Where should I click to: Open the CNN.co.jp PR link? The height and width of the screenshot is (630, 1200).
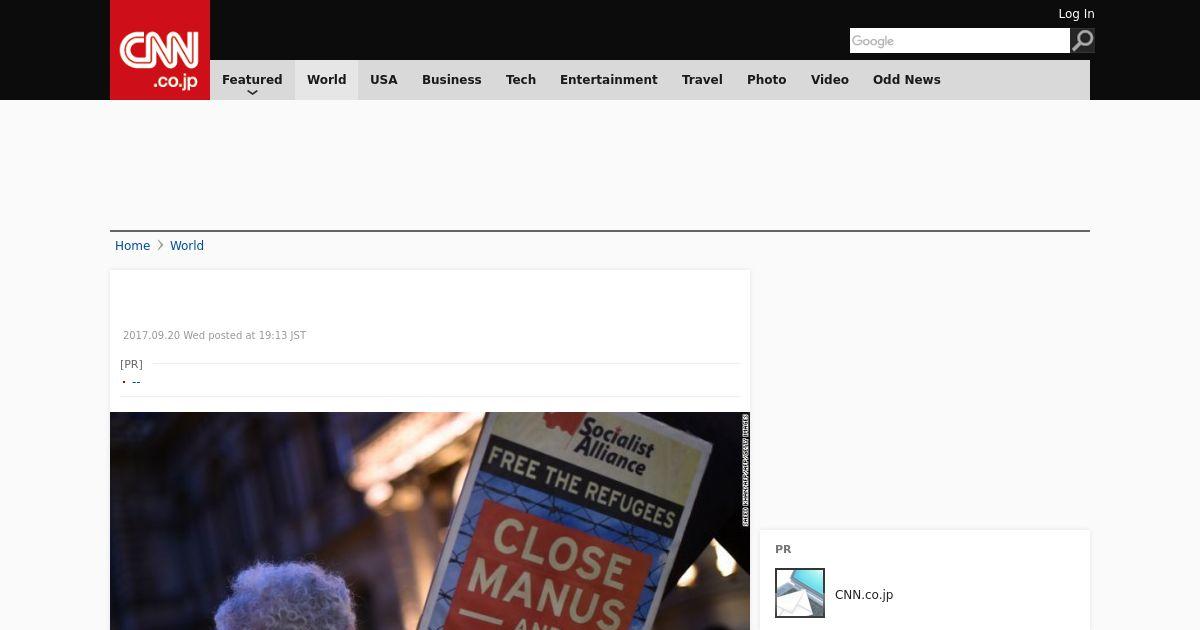(x=864, y=595)
